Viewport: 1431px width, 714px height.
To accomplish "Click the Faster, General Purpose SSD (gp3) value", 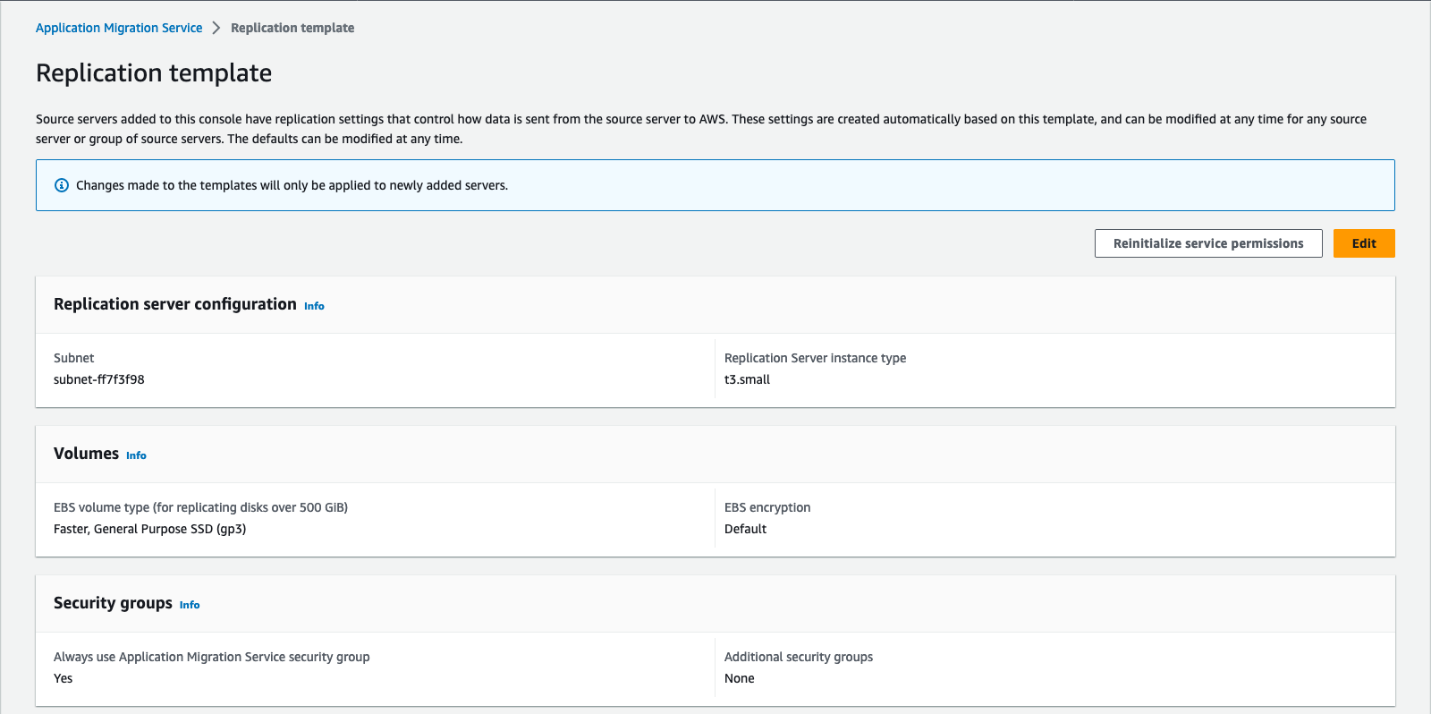I will coord(150,529).
